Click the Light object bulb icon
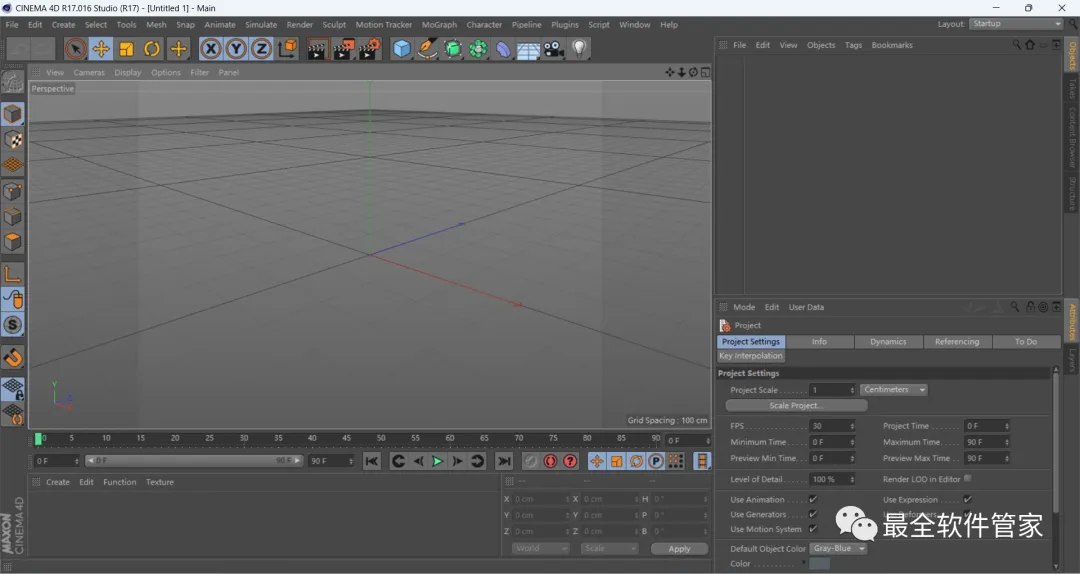The width and height of the screenshot is (1080, 574). pos(580,49)
